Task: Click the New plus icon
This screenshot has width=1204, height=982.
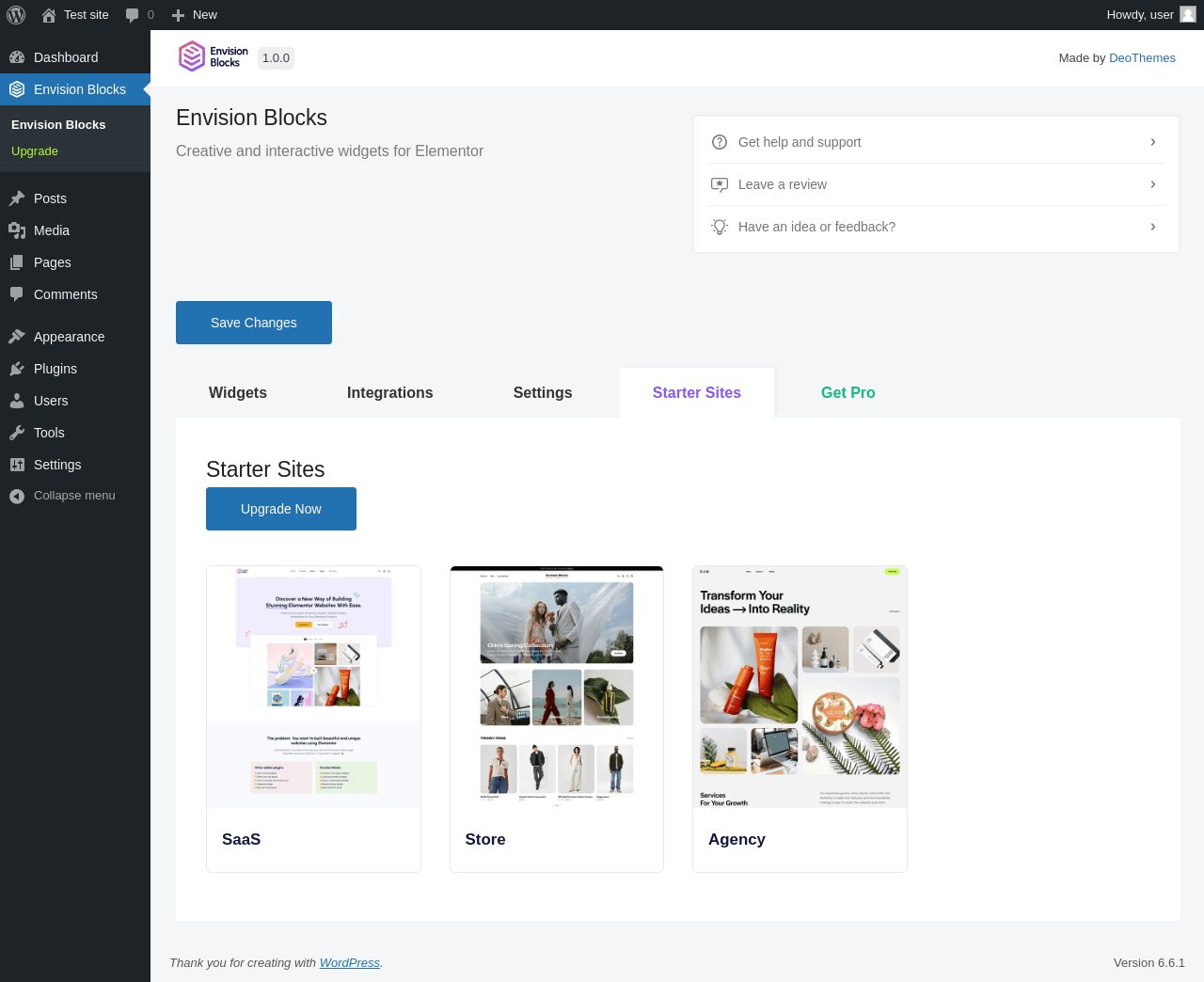Action: click(178, 15)
